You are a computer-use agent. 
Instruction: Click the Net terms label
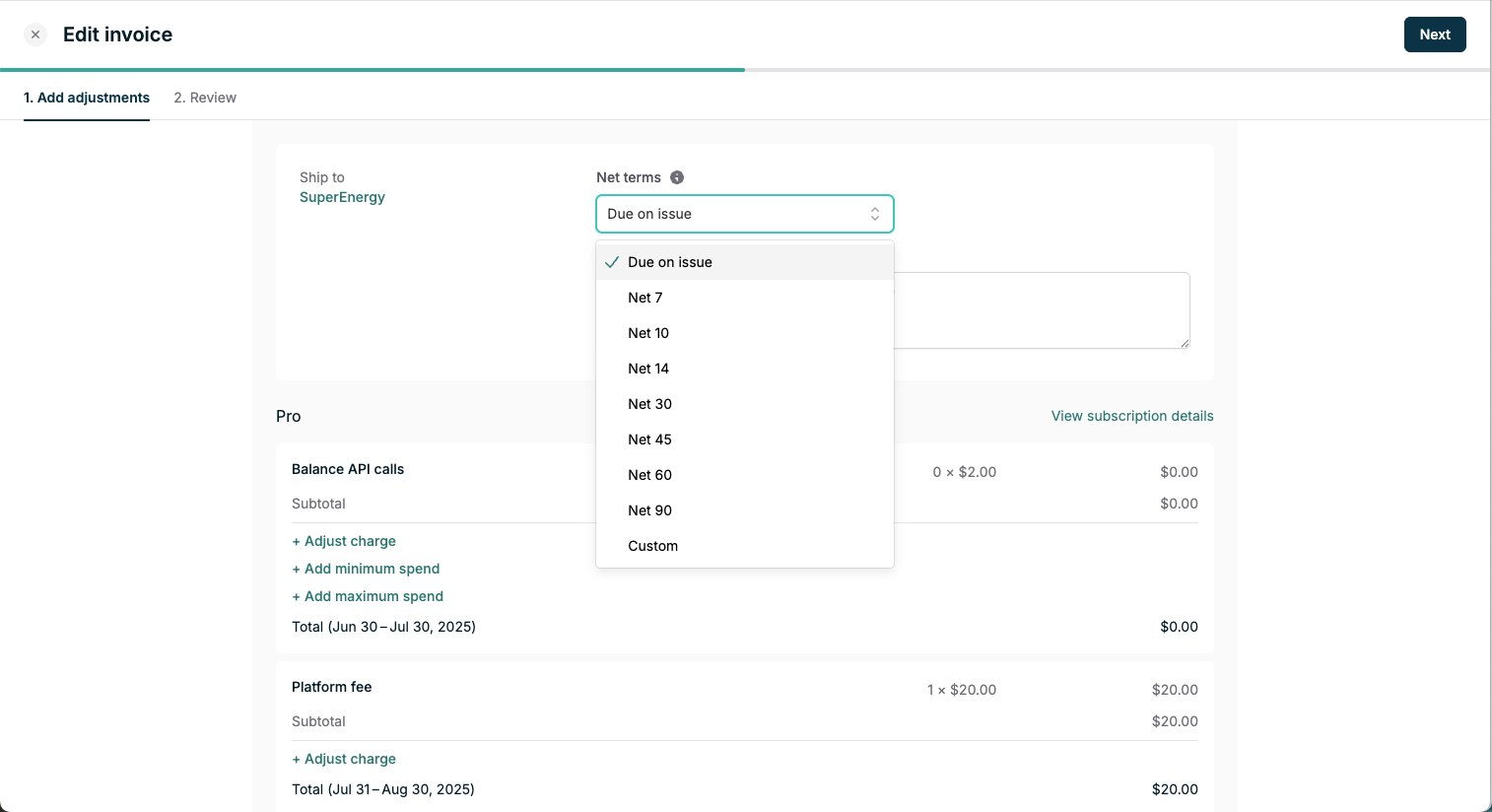tap(629, 177)
